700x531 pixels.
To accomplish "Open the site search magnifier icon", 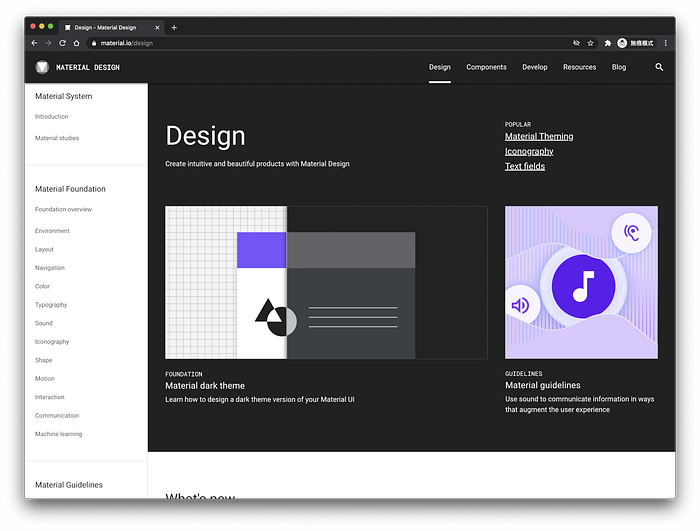I will 659,67.
